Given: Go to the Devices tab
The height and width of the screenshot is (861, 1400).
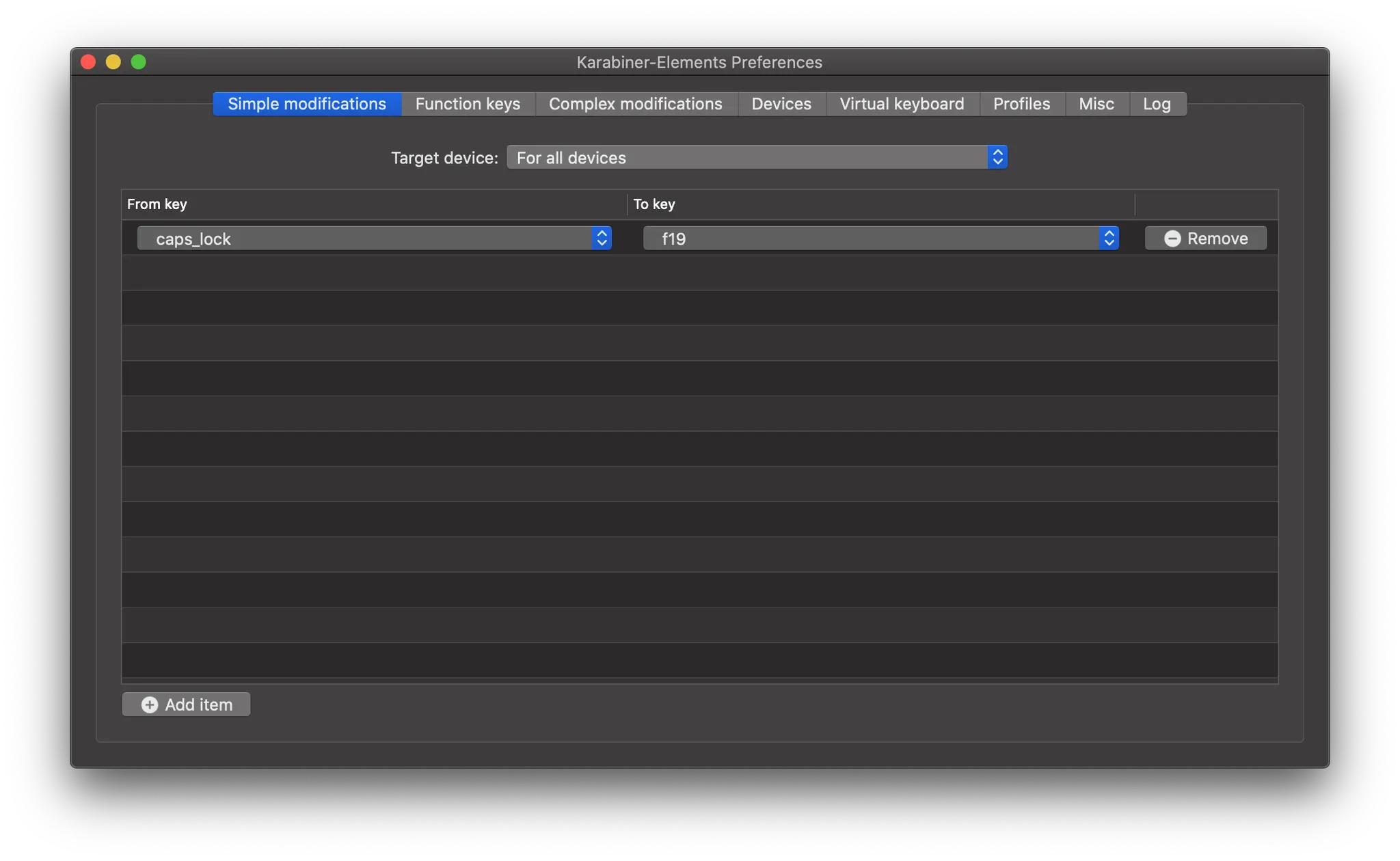Looking at the screenshot, I should [781, 104].
